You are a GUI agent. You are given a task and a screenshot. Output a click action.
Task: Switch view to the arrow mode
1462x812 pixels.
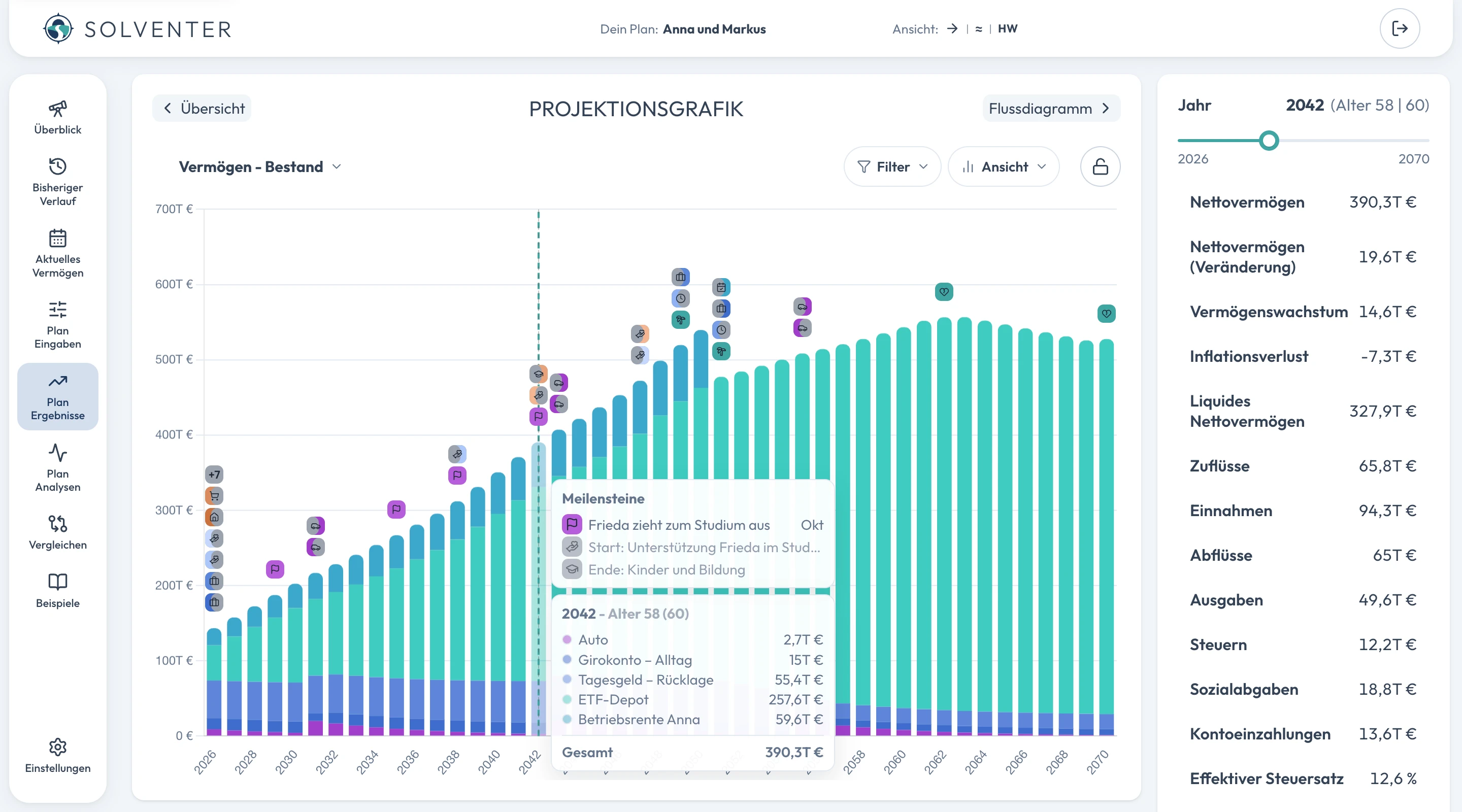(x=952, y=28)
